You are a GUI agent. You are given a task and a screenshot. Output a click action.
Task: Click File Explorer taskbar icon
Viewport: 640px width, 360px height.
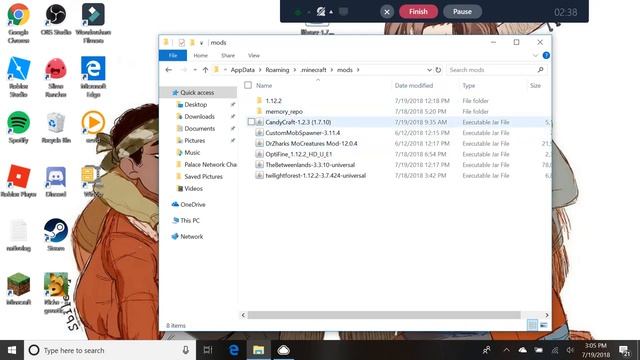pyautogui.click(x=258, y=350)
